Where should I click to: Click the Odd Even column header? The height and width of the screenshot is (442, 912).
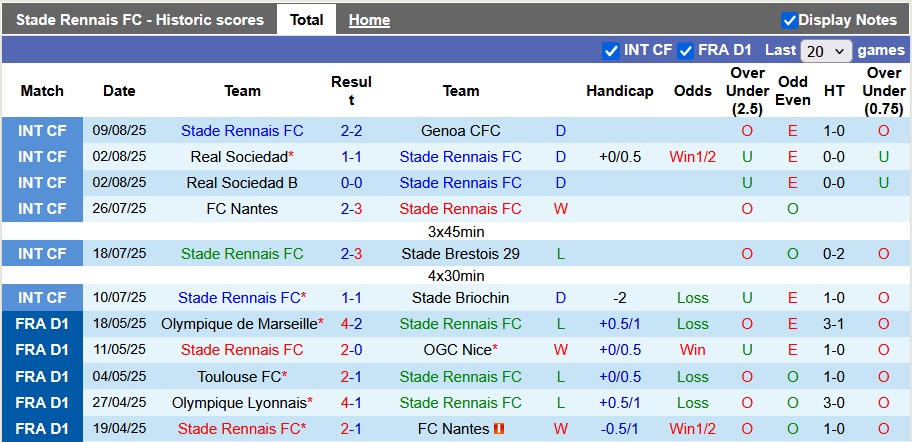coord(793,91)
